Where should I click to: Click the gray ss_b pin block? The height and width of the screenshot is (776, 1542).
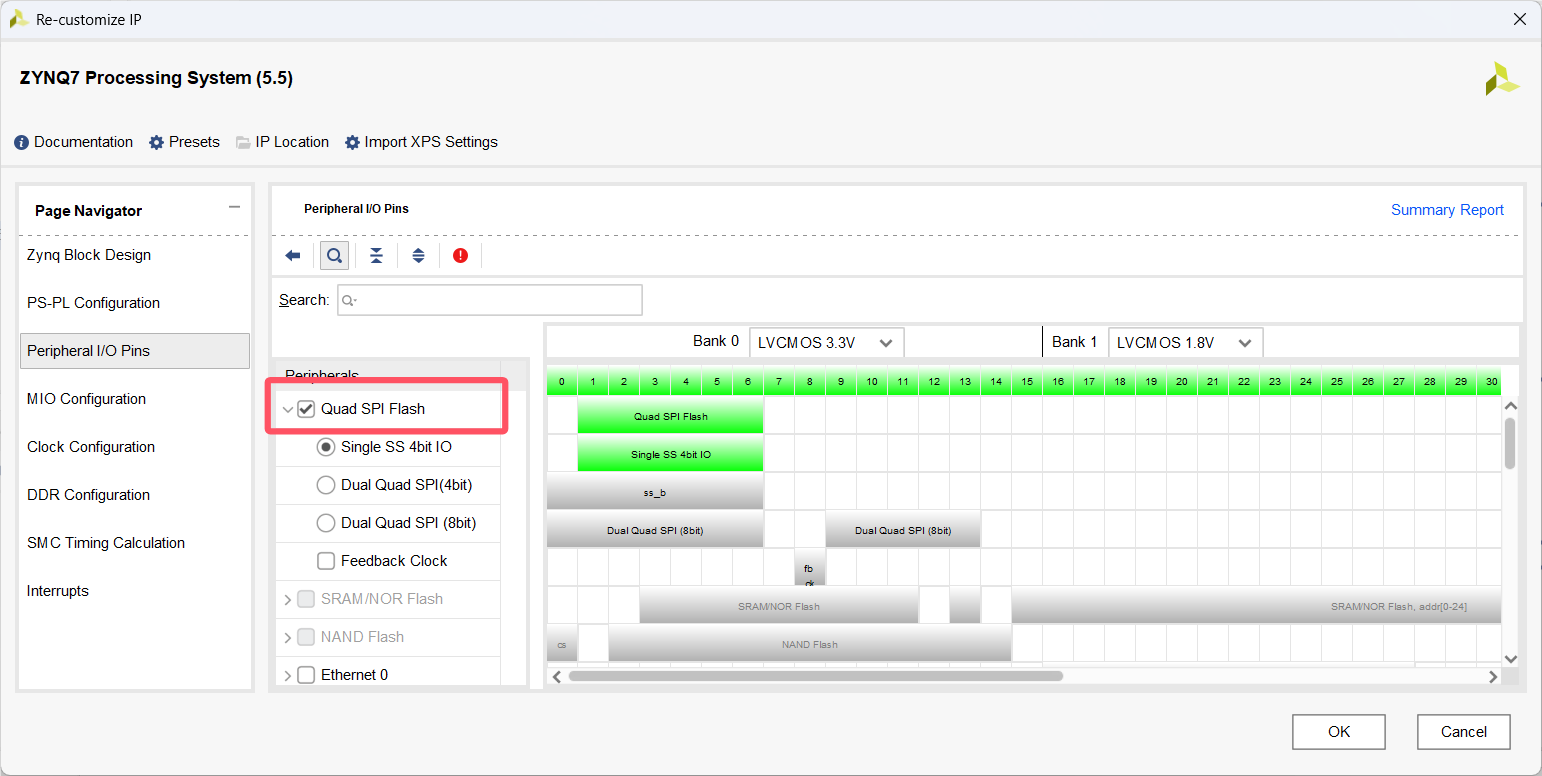655,491
